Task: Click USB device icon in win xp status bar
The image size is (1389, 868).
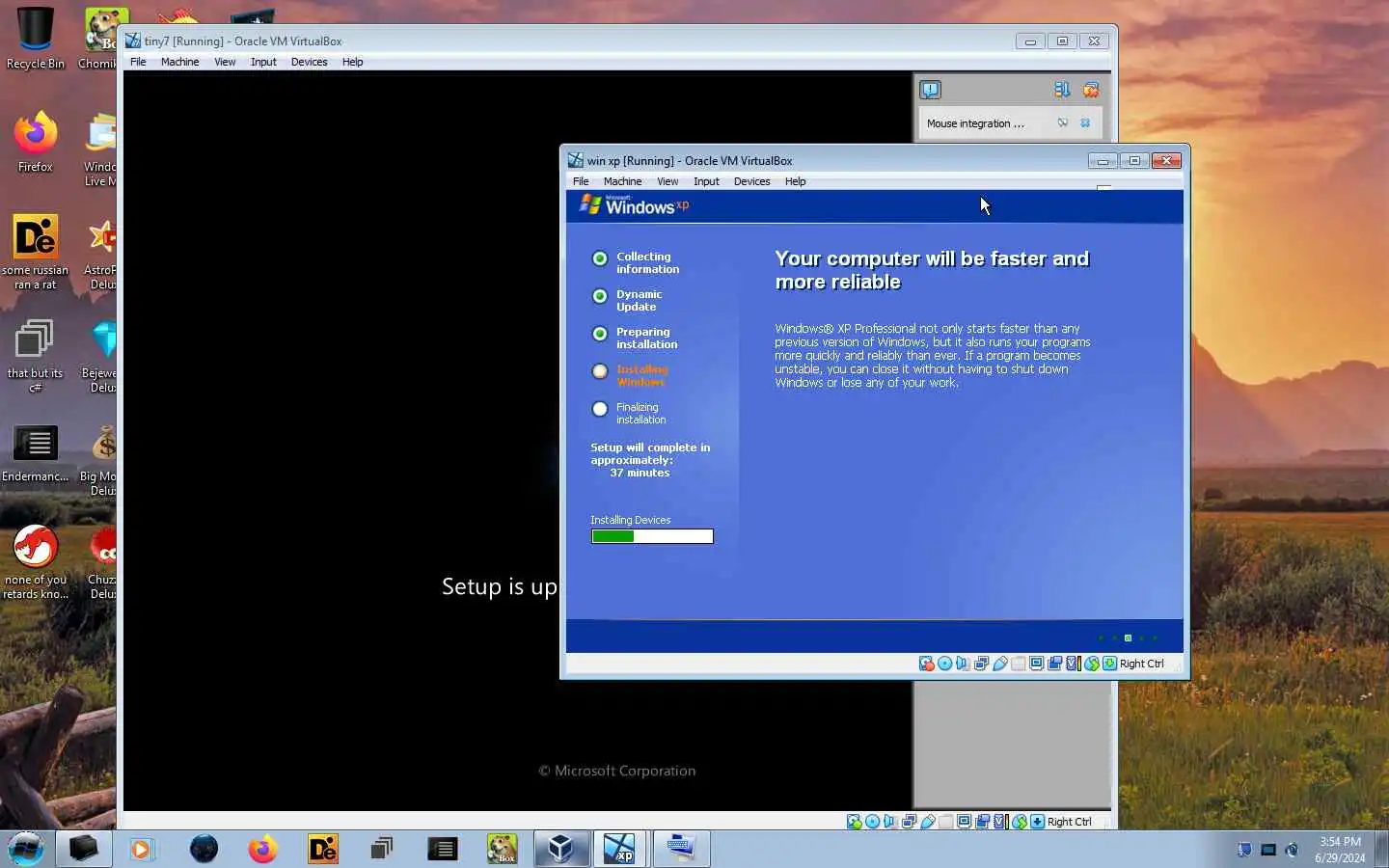Action: (x=1000, y=664)
